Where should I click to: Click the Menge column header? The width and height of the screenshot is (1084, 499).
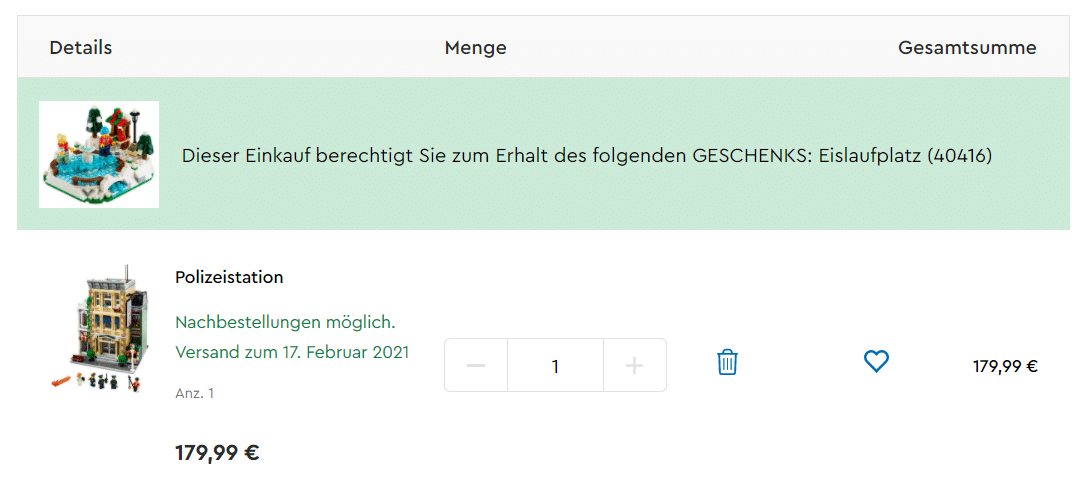pyautogui.click(x=476, y=48)
